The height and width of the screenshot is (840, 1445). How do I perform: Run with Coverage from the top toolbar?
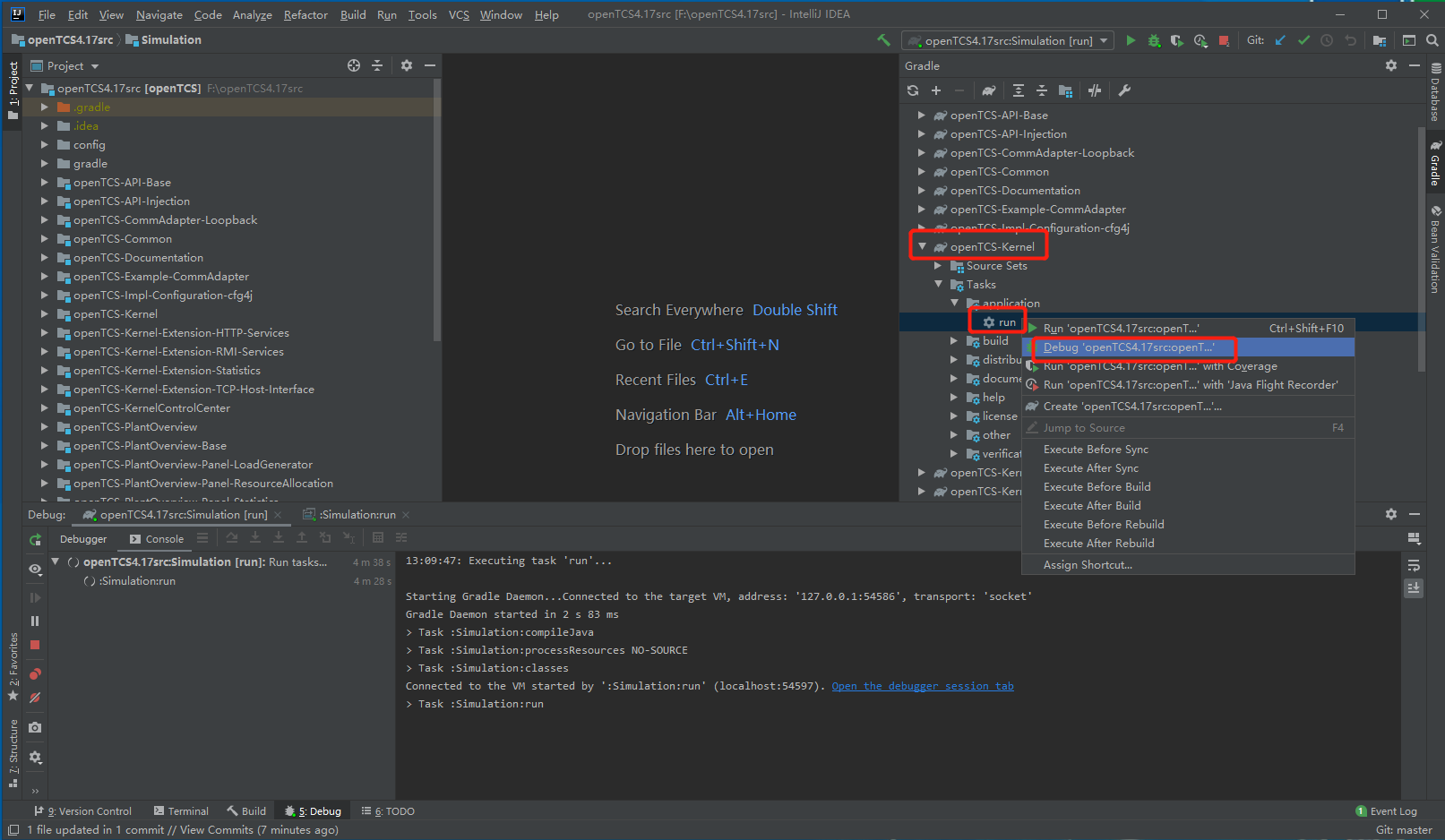tap(1177, 40)
